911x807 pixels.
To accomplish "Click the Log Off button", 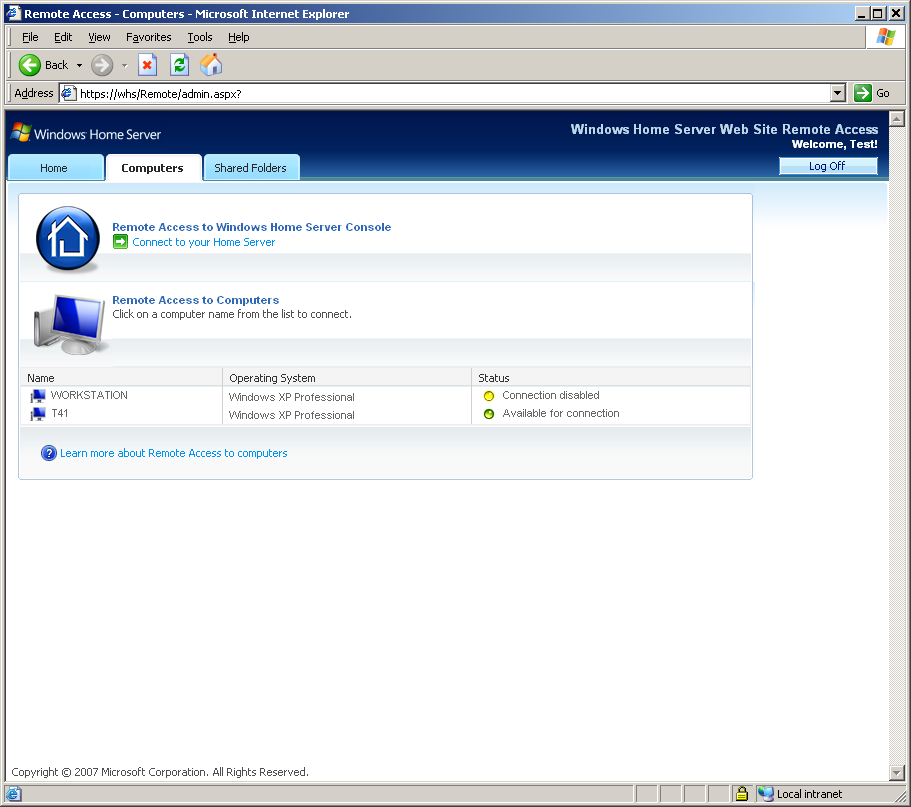I will pos(828,166).
